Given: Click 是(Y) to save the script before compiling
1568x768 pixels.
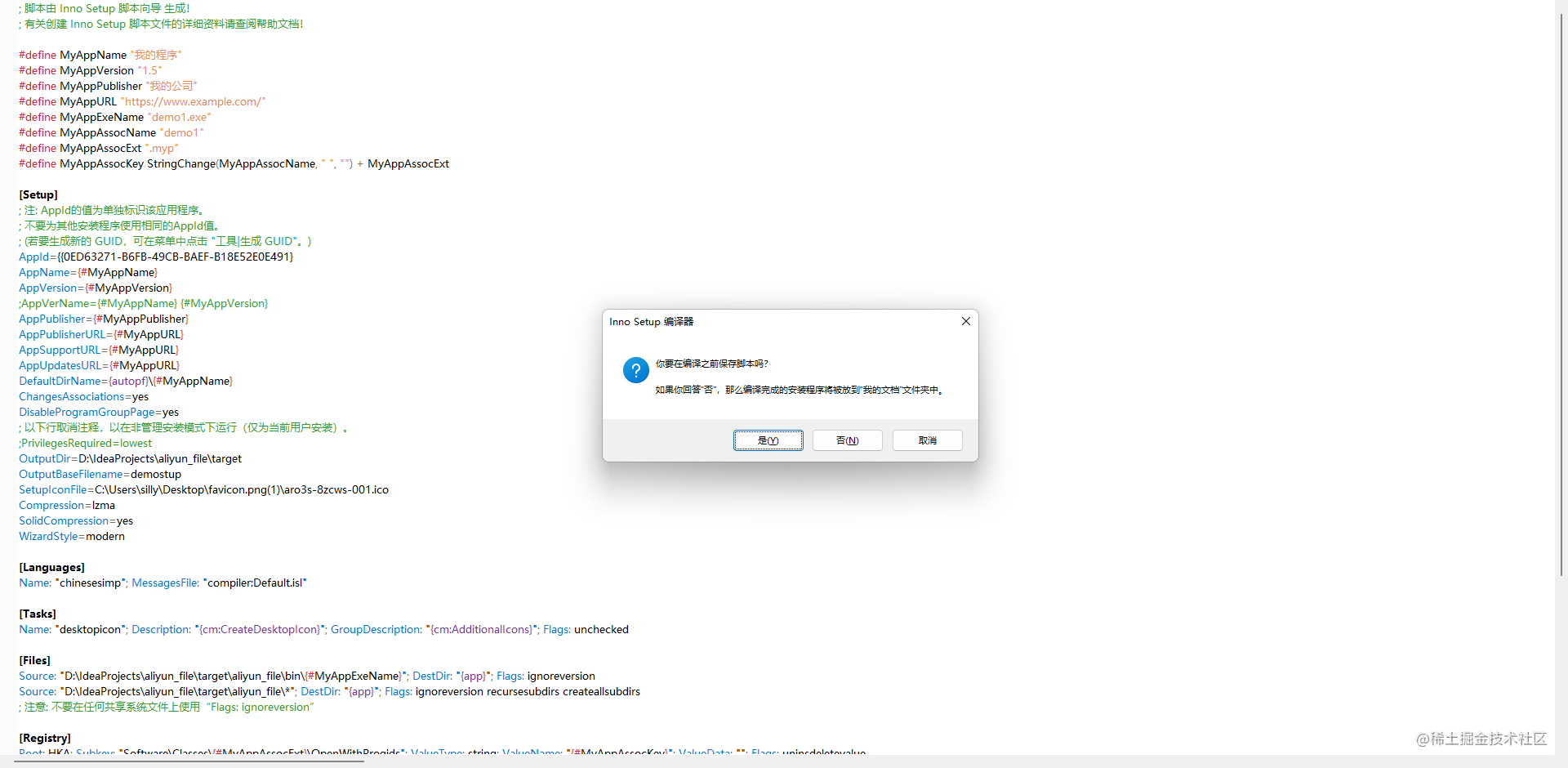Looking at the screenshot, I should [767, 440].
